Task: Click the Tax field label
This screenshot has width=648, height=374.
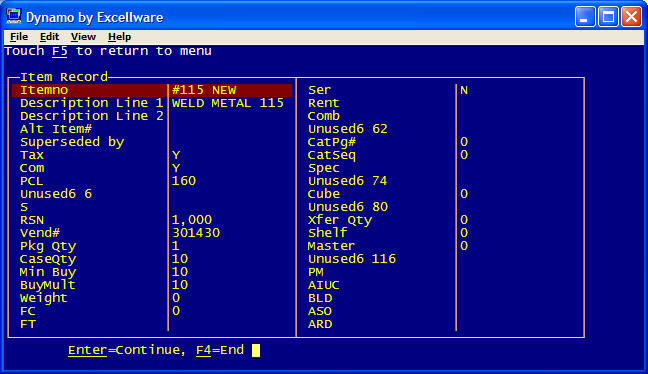Action: tap(32, 155)
